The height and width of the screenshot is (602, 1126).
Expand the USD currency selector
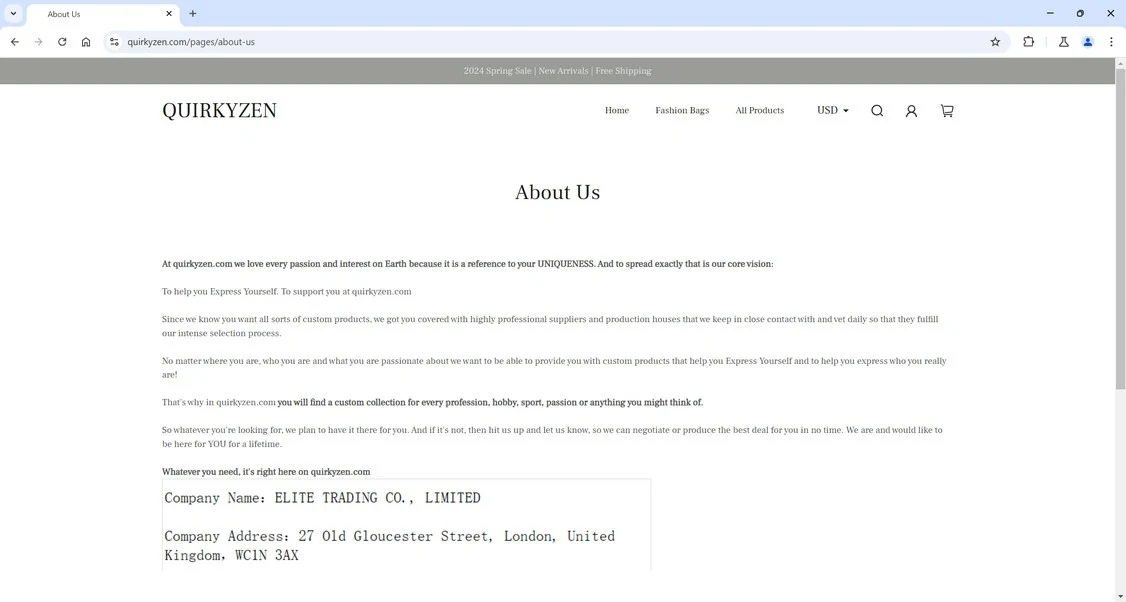pos(833,111)
